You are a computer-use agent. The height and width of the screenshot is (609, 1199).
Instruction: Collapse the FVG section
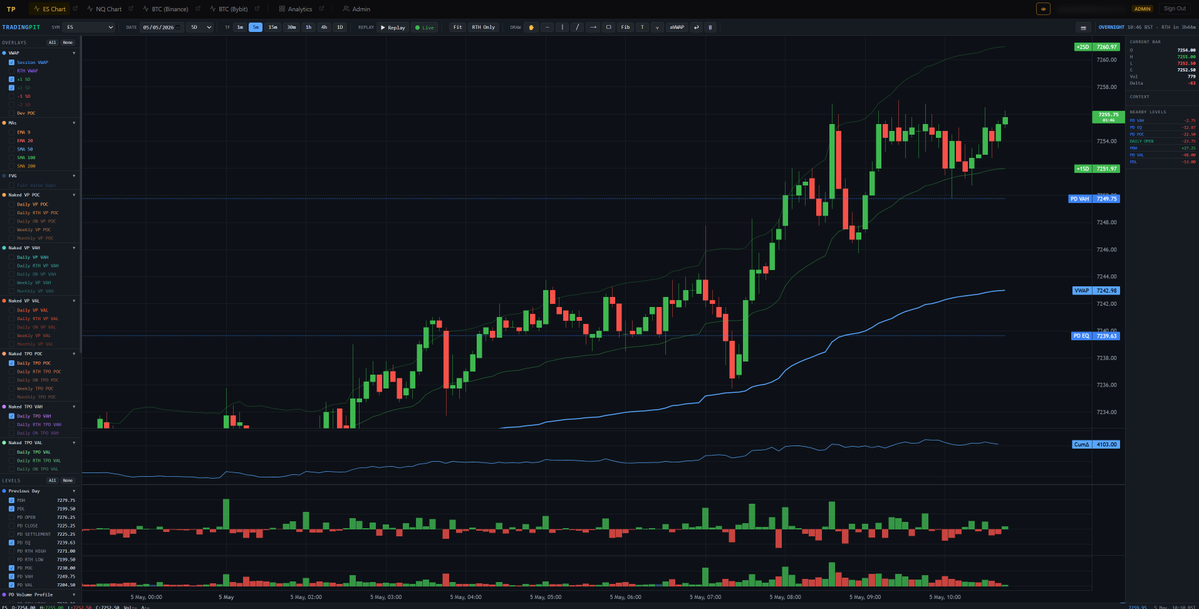pyautogui.click(x=74, y=176)
